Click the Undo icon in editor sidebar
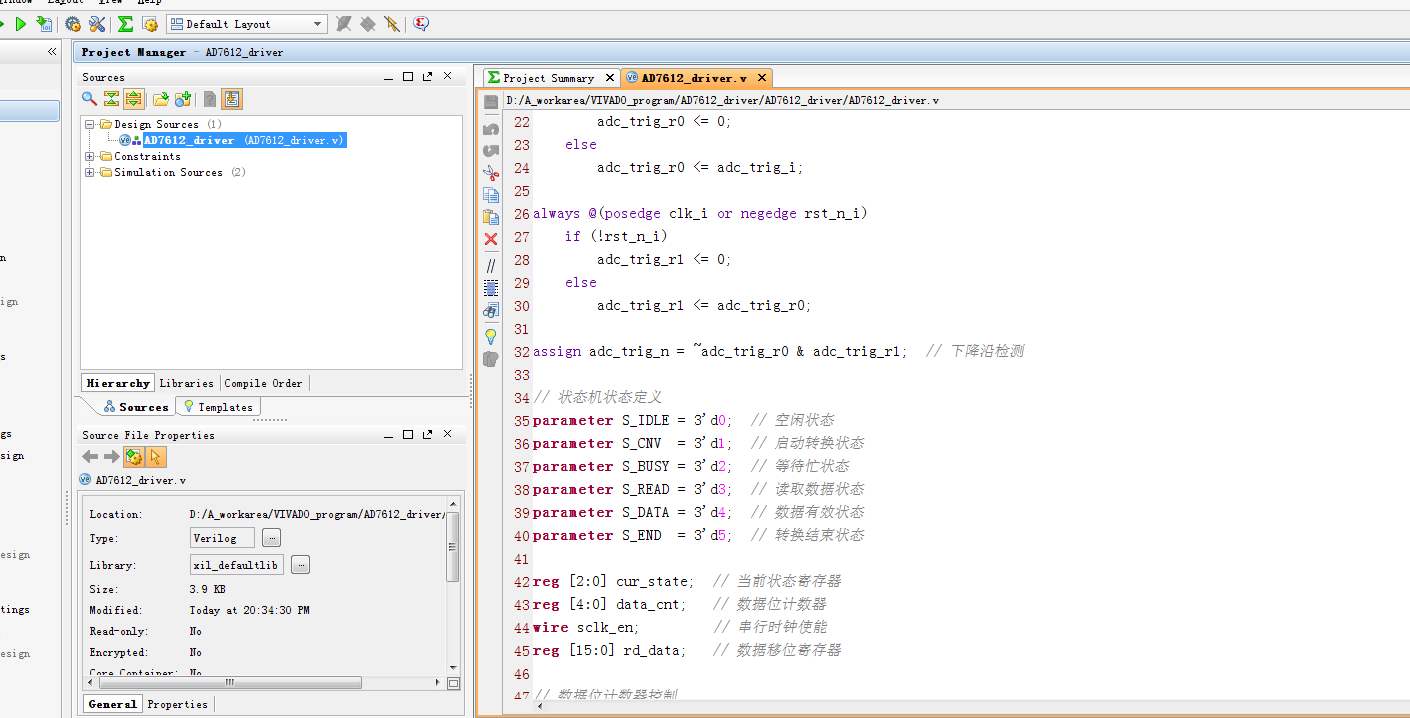The image size is (1410, 718). coord(491,129)
